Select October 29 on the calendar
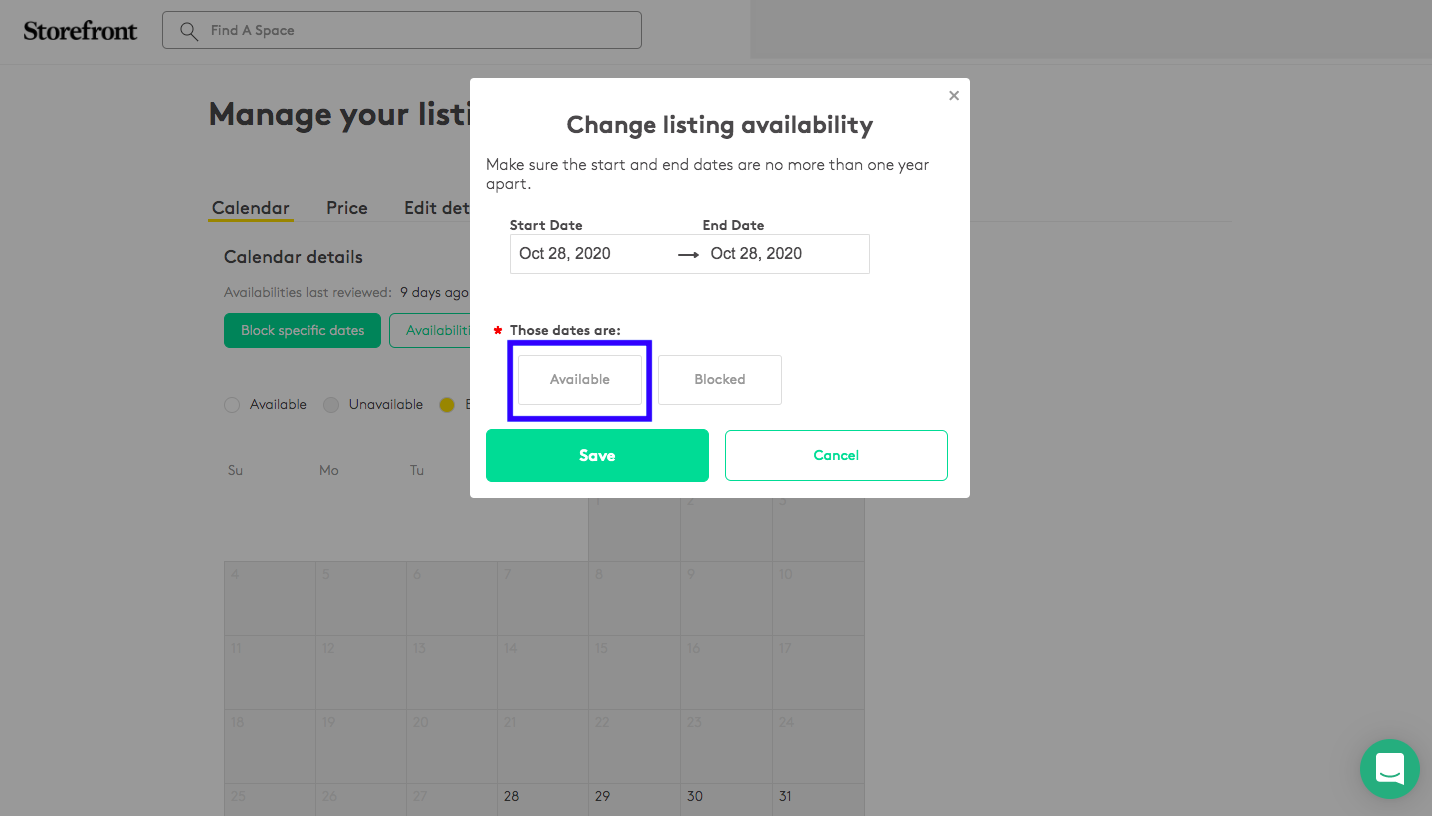The width and height of the screenshot is (1432, 816). (634, 800)
